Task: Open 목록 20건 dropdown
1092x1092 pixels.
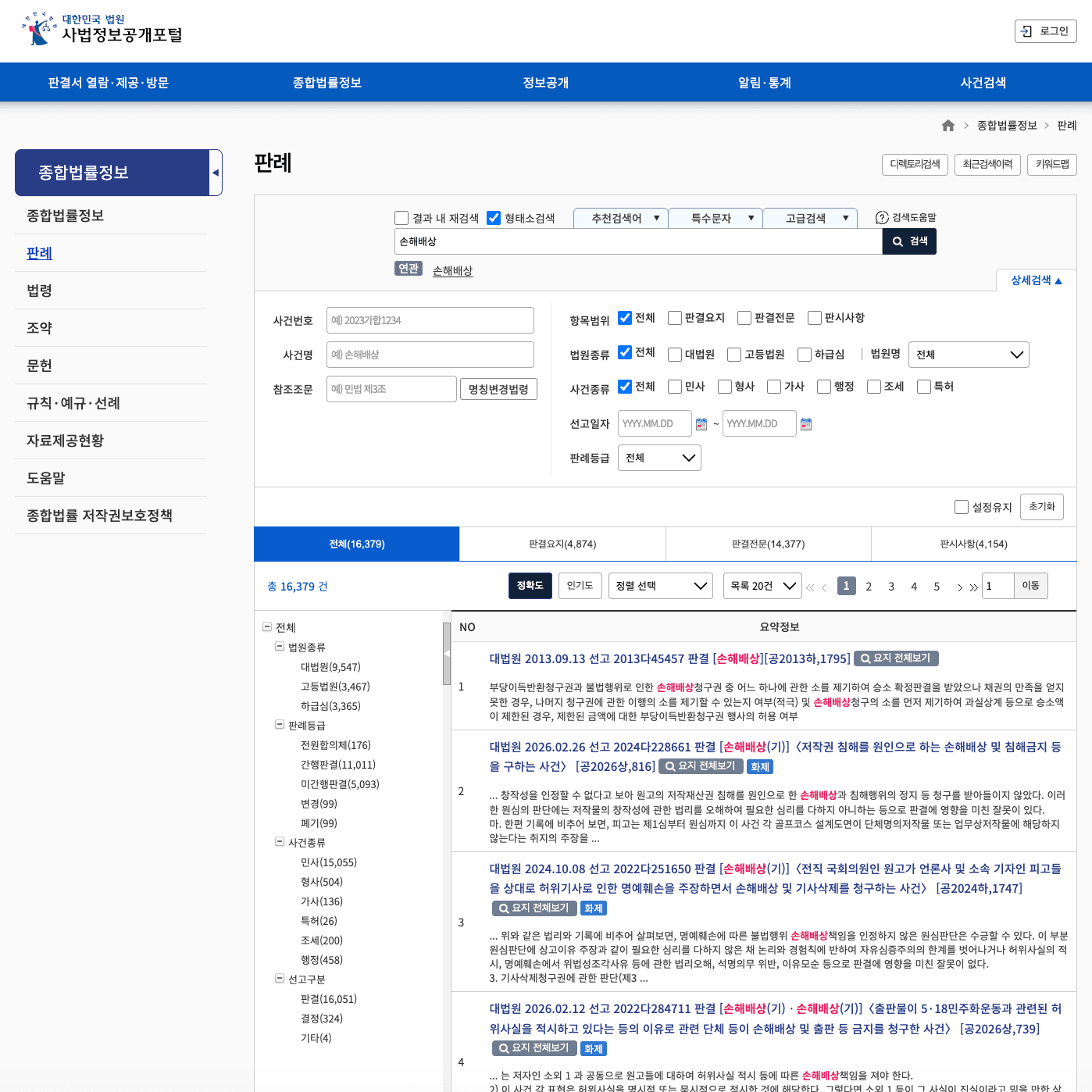Action: click(762, 586)
